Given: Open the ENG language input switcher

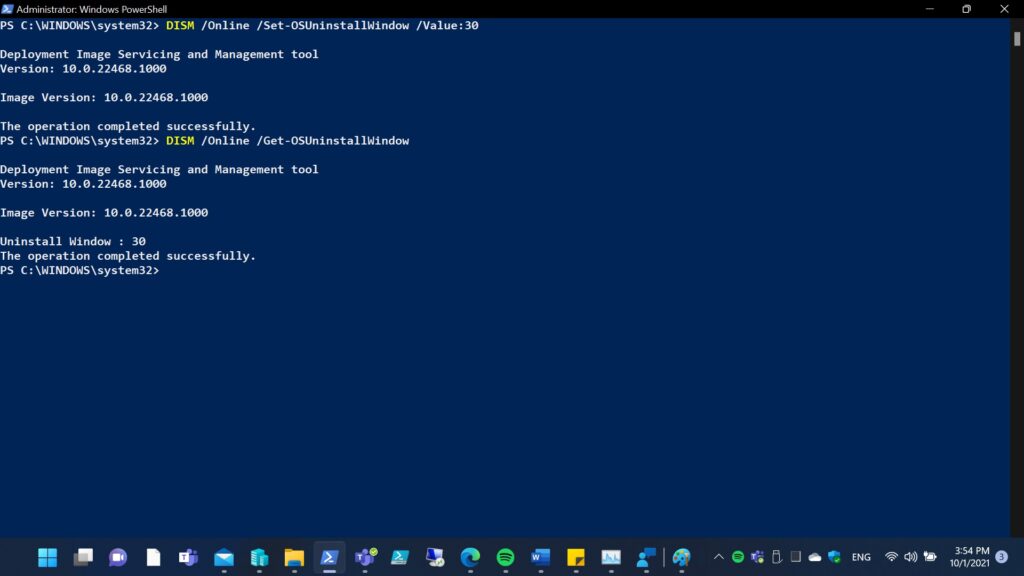Looking at the screenshot, I should click(861, 557).
